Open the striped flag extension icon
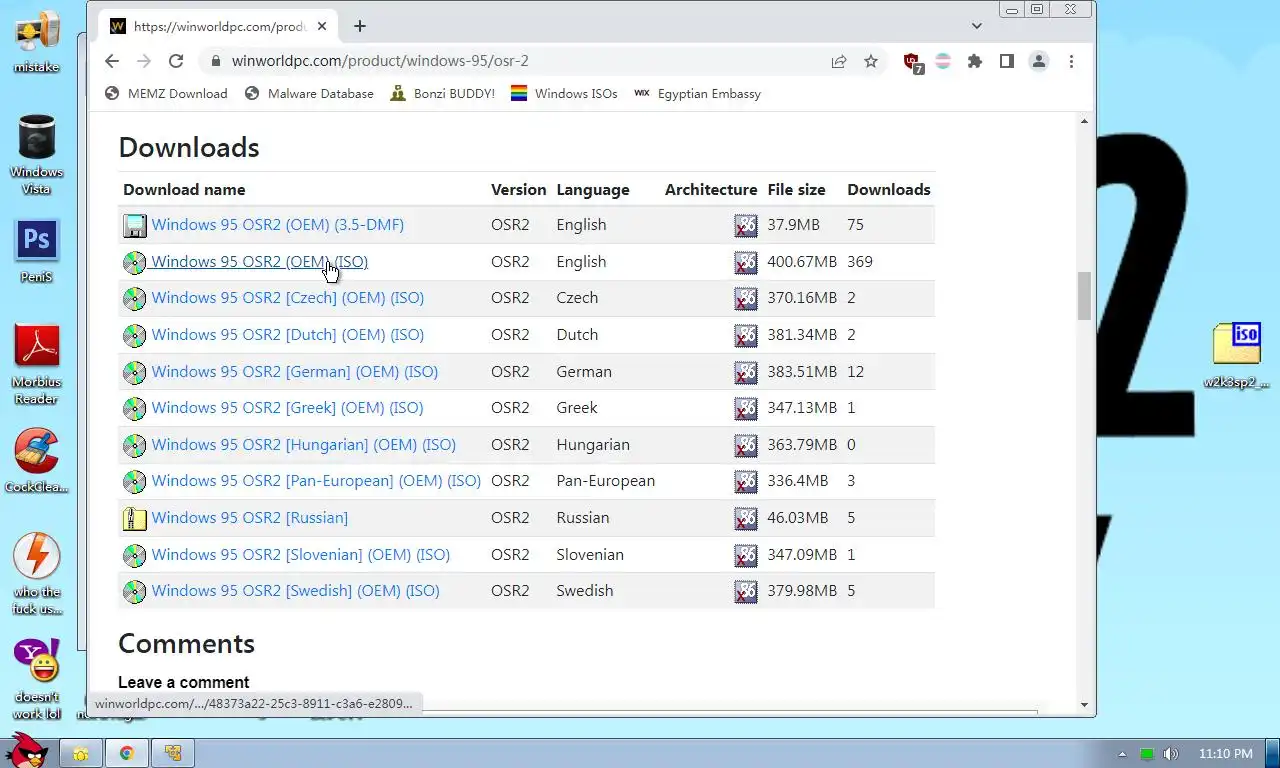Viewport: 1280px width, 768px height. pyautogui.click(x=943, y=61)
